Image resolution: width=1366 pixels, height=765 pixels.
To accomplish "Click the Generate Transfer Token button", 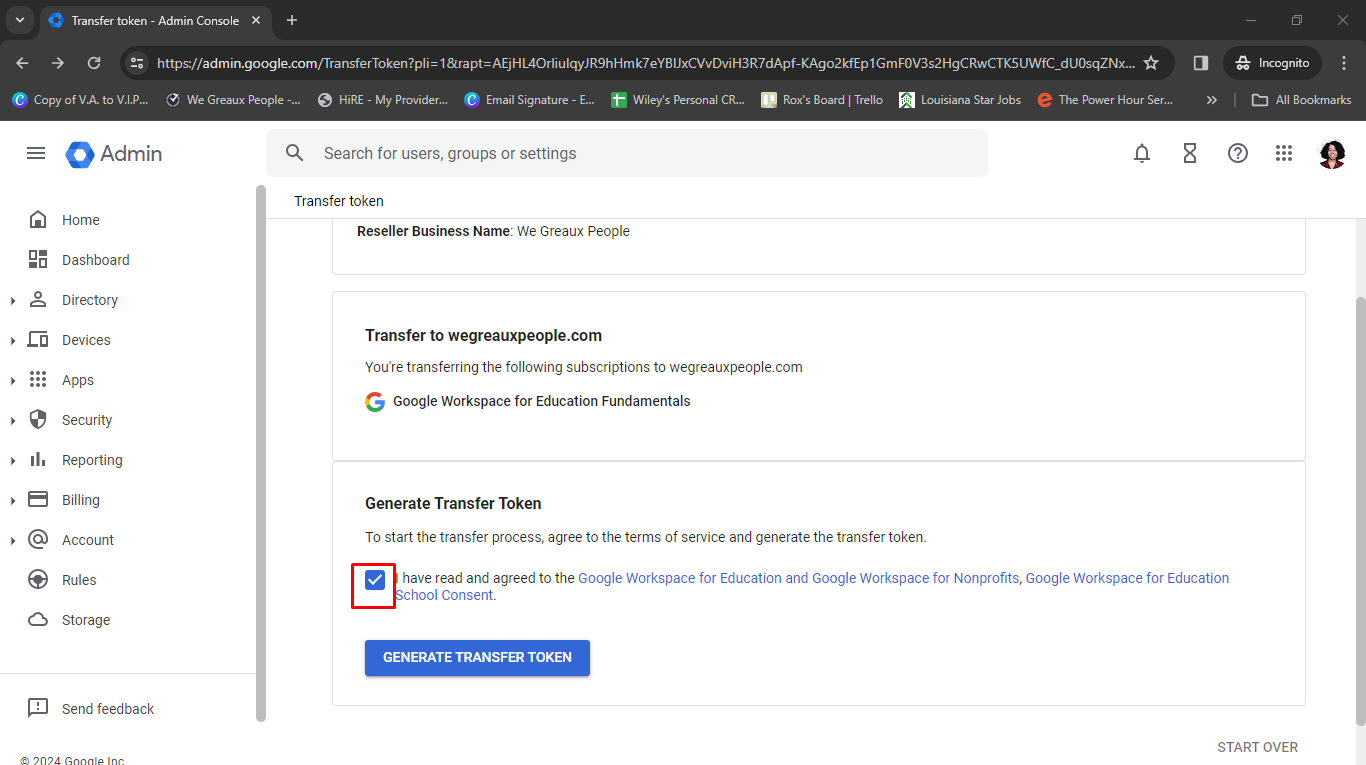I will [x=477, y=657].
